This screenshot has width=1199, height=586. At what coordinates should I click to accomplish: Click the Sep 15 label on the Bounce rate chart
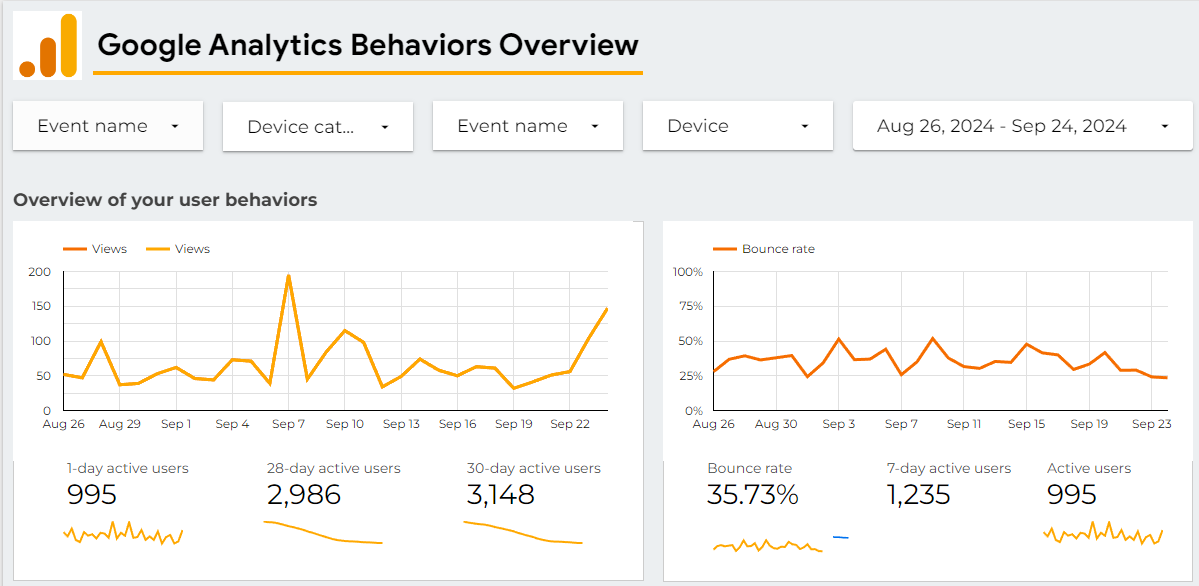[x=1026, y=423]
